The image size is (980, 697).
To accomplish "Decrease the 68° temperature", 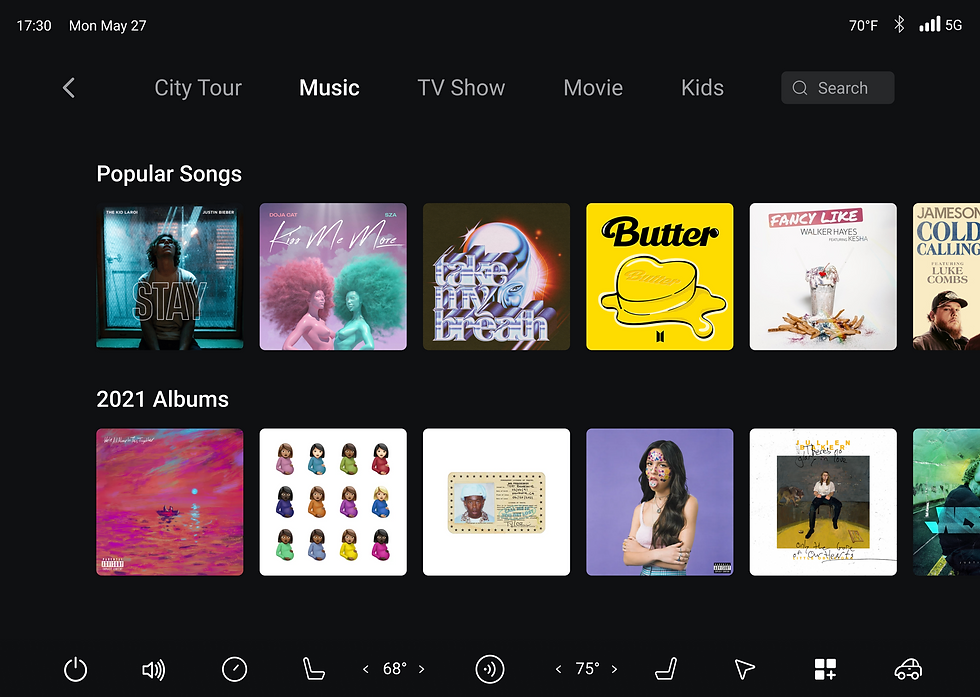I will 366,669.
